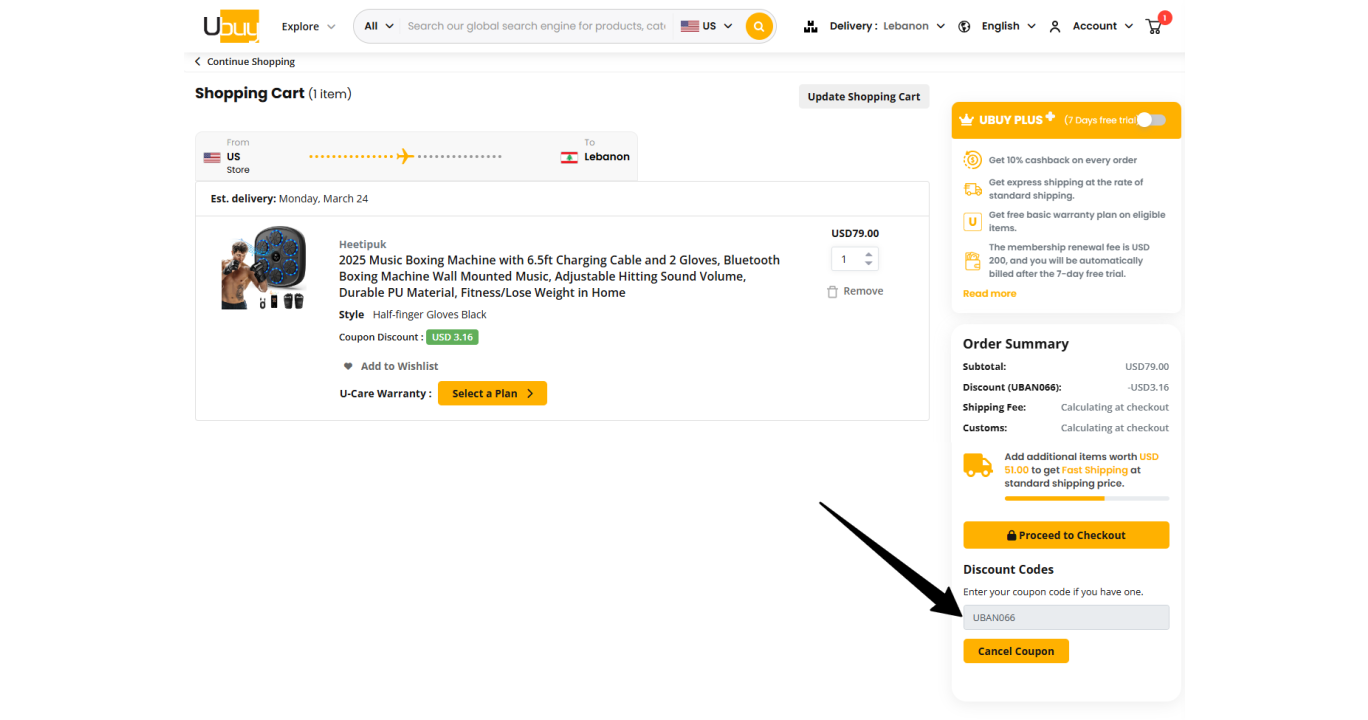This screenshot has height=720, width=1368.
Task: Click the globe language icon
Action: [x=964, y=26]
